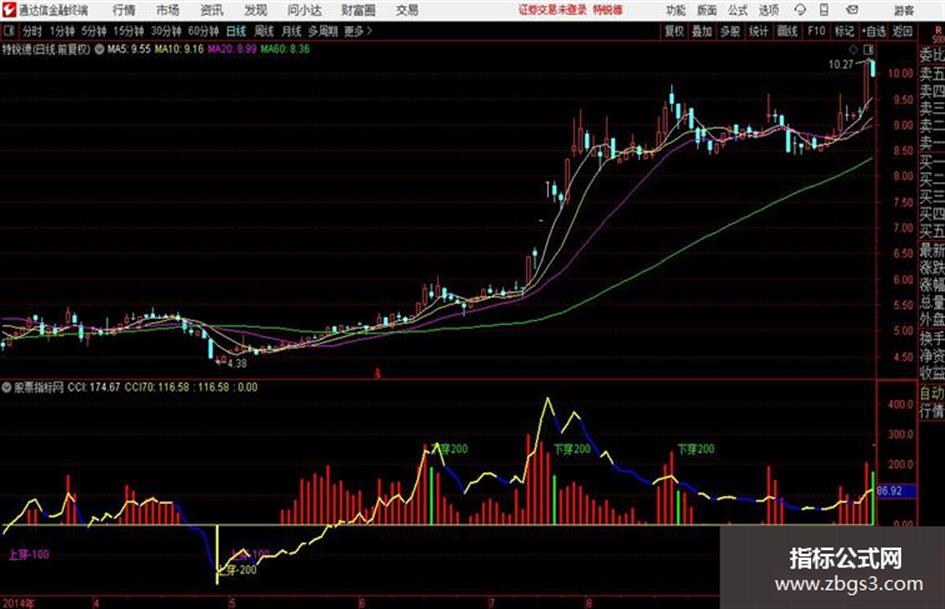Screen dimensions: 945x609
Task: Click the 最新 row in quote panel
Action: (x=932, y=249)
